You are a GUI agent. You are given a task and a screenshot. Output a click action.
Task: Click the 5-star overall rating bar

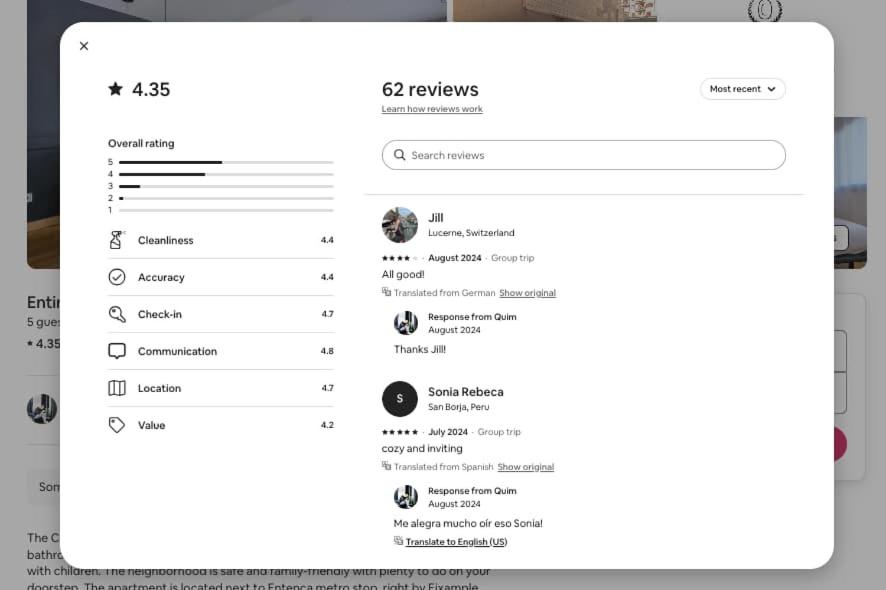[x=225, y=162]
